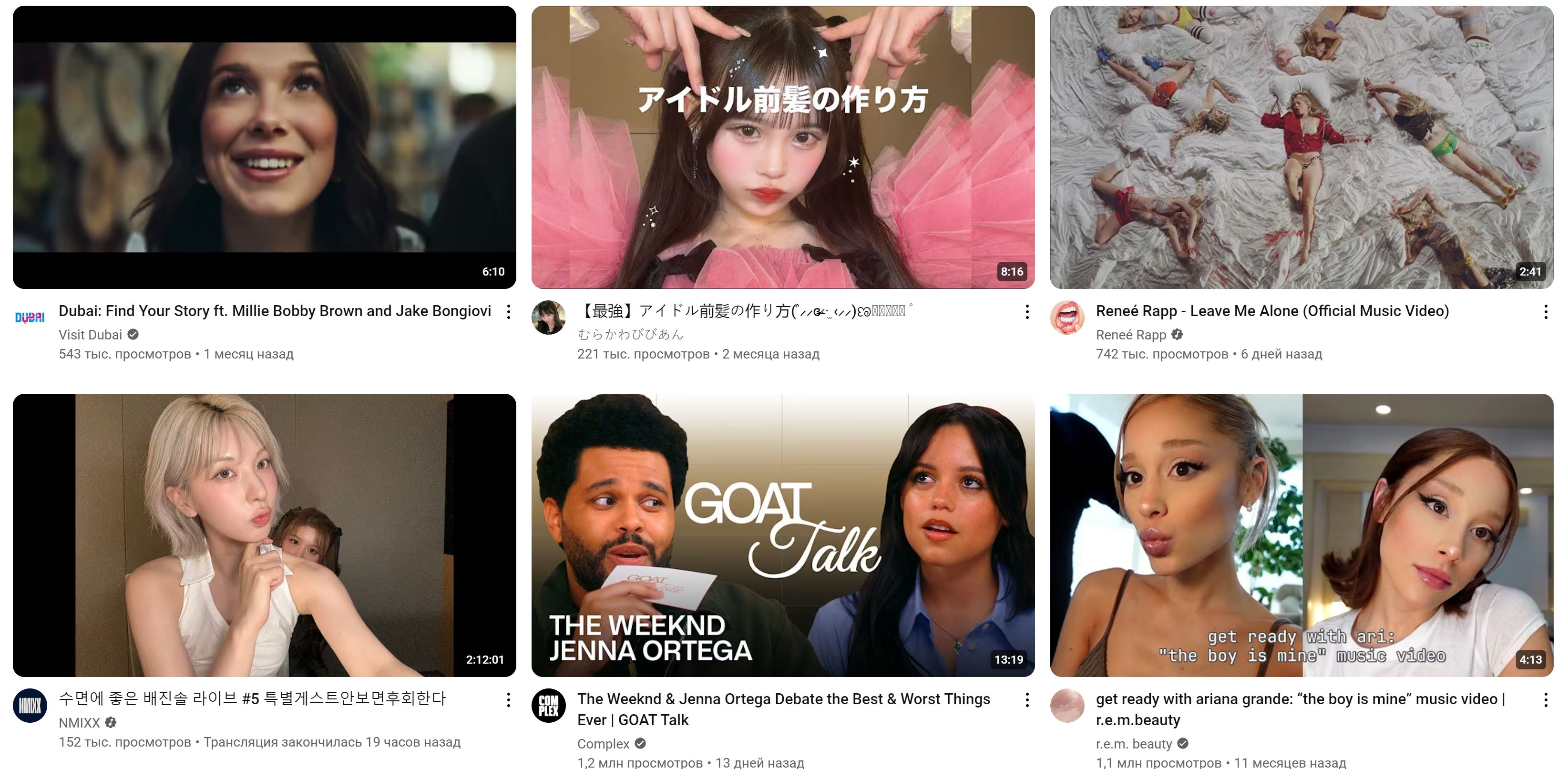
Task: Click '543 тыс. просмотров • 1 месяц назад'
Action: point(176,354)
